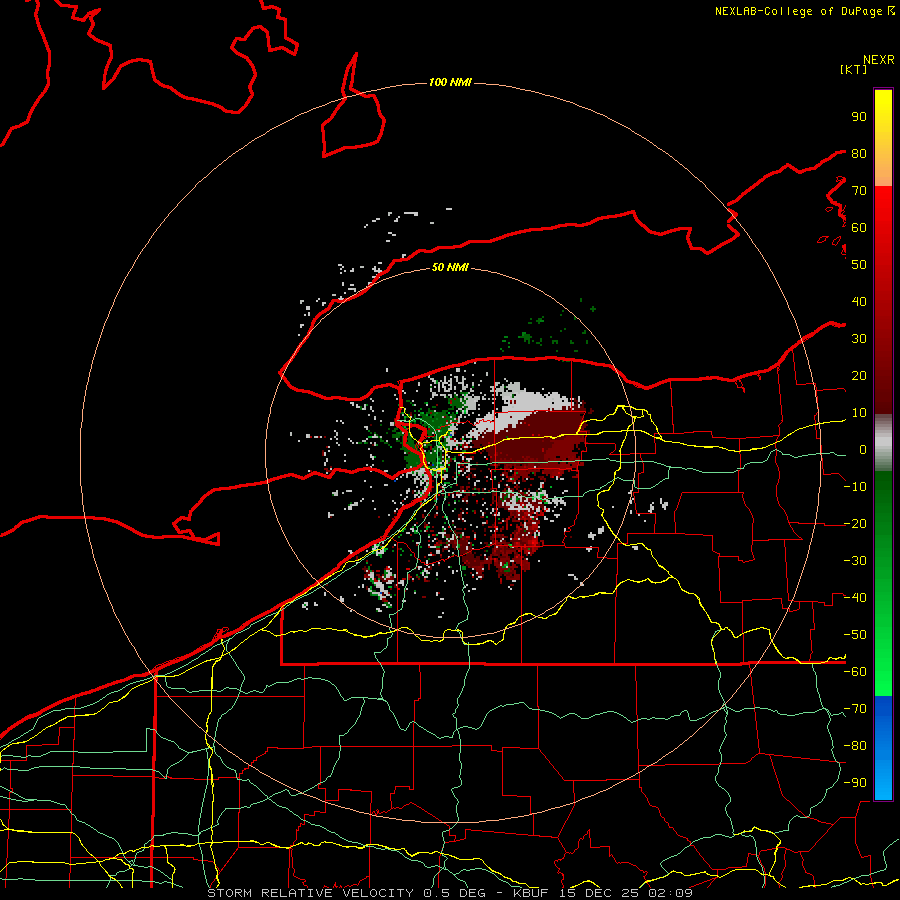Viewport: 900px width, 900px height.
Task: Click the 40 value on velocity scale
Action: point(859,301)
